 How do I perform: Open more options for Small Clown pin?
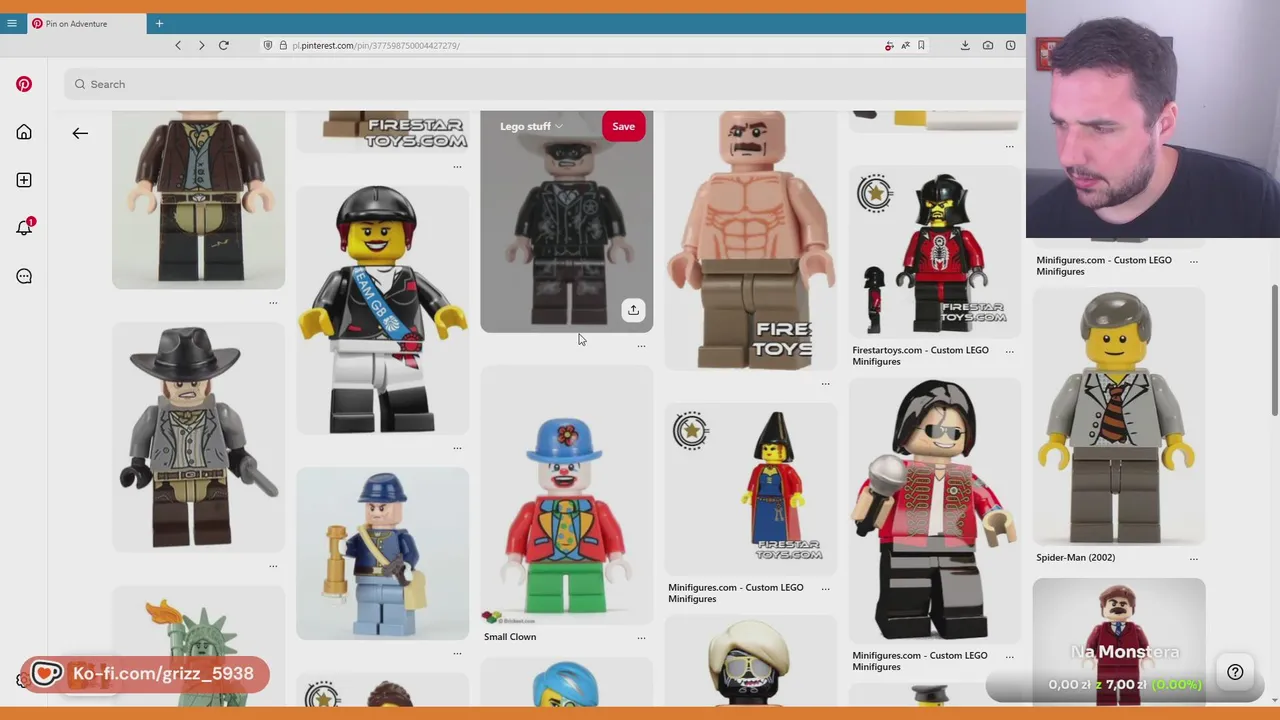641,637
